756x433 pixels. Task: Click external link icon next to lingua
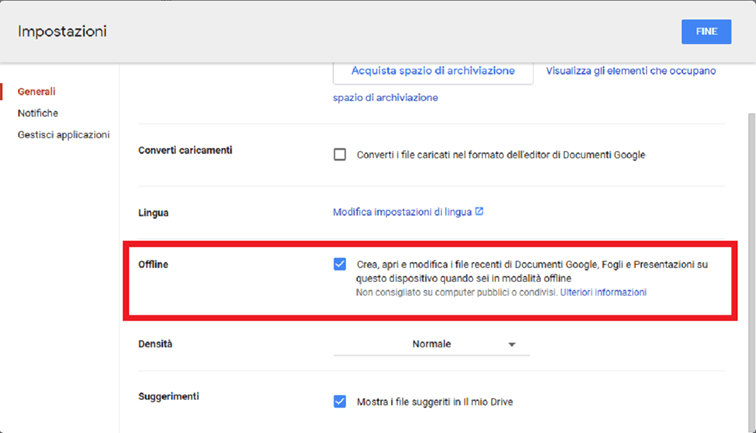[479, 211]
